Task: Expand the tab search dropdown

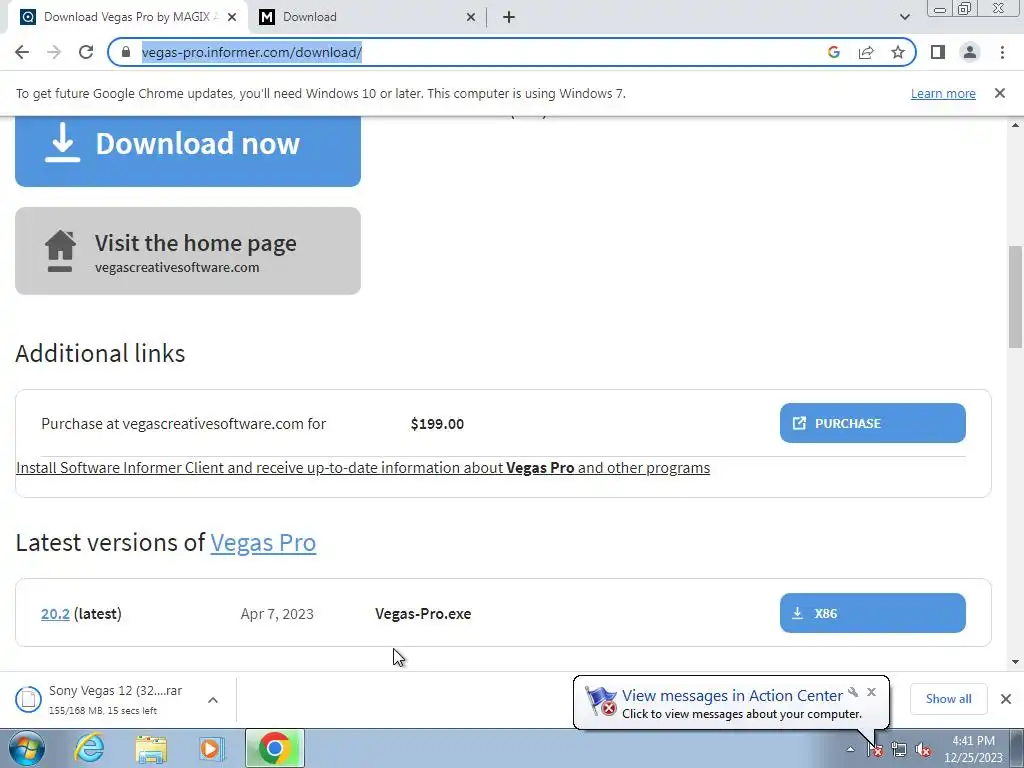Action: [904, 17]
